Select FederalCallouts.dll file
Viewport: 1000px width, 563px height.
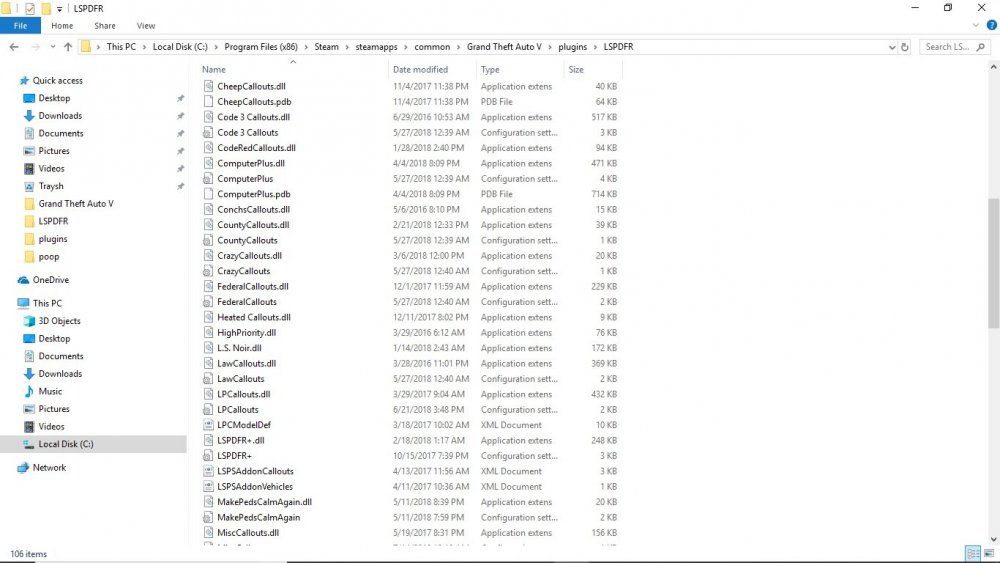click(253, 286)
